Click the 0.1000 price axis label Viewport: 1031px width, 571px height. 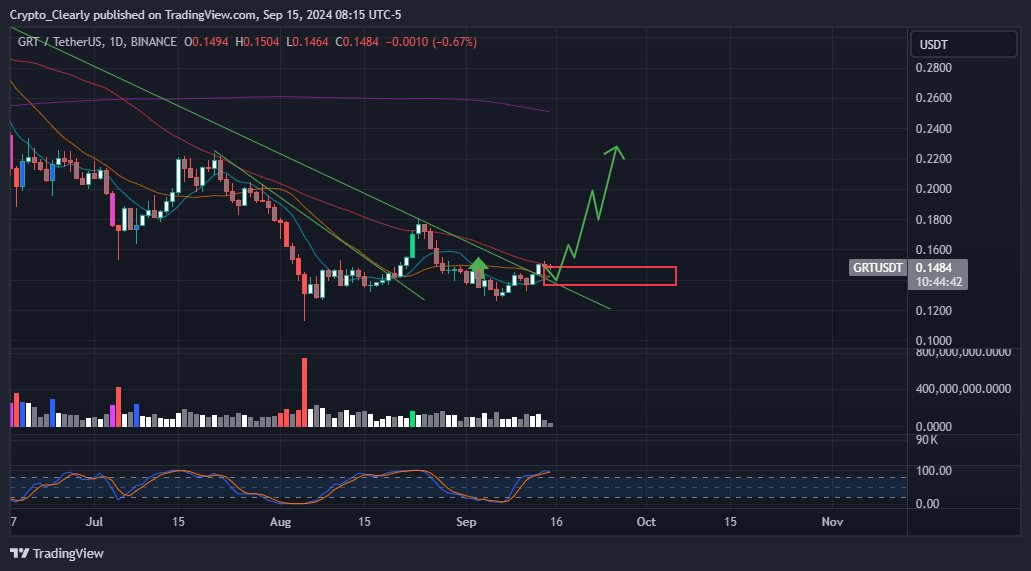[933, 341]
